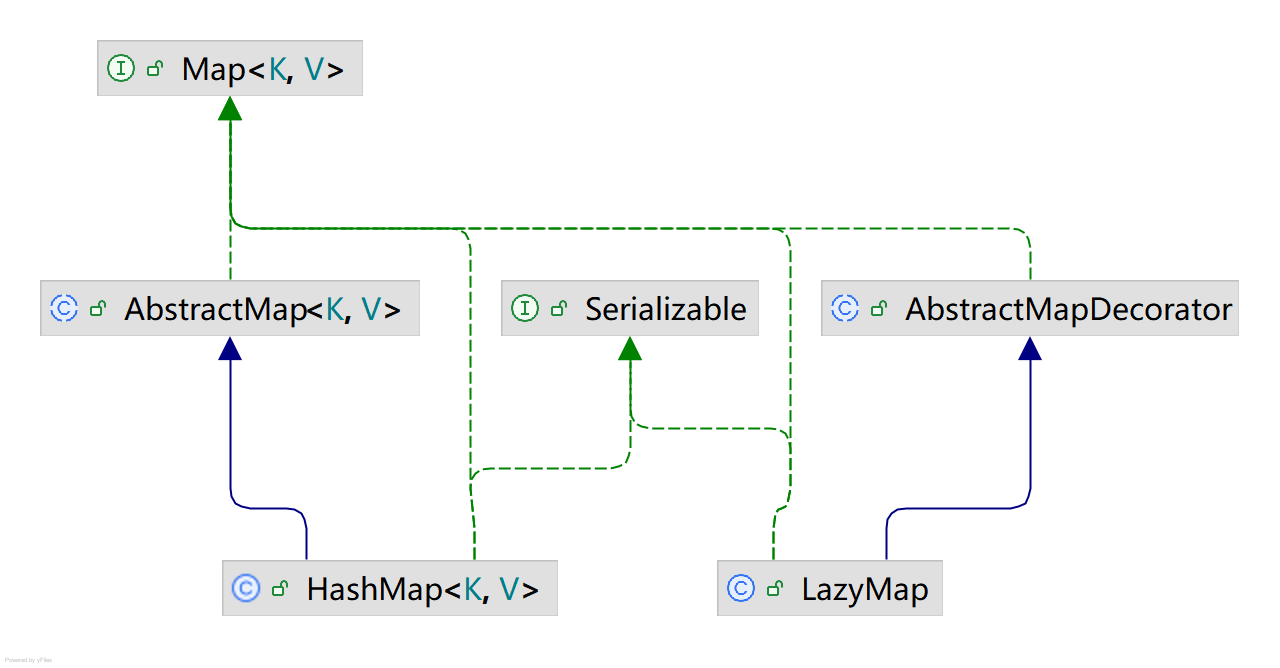
Task: Click the green arrowhead pointing into Map
Action: pyautogui.click(x=230, y=108)
